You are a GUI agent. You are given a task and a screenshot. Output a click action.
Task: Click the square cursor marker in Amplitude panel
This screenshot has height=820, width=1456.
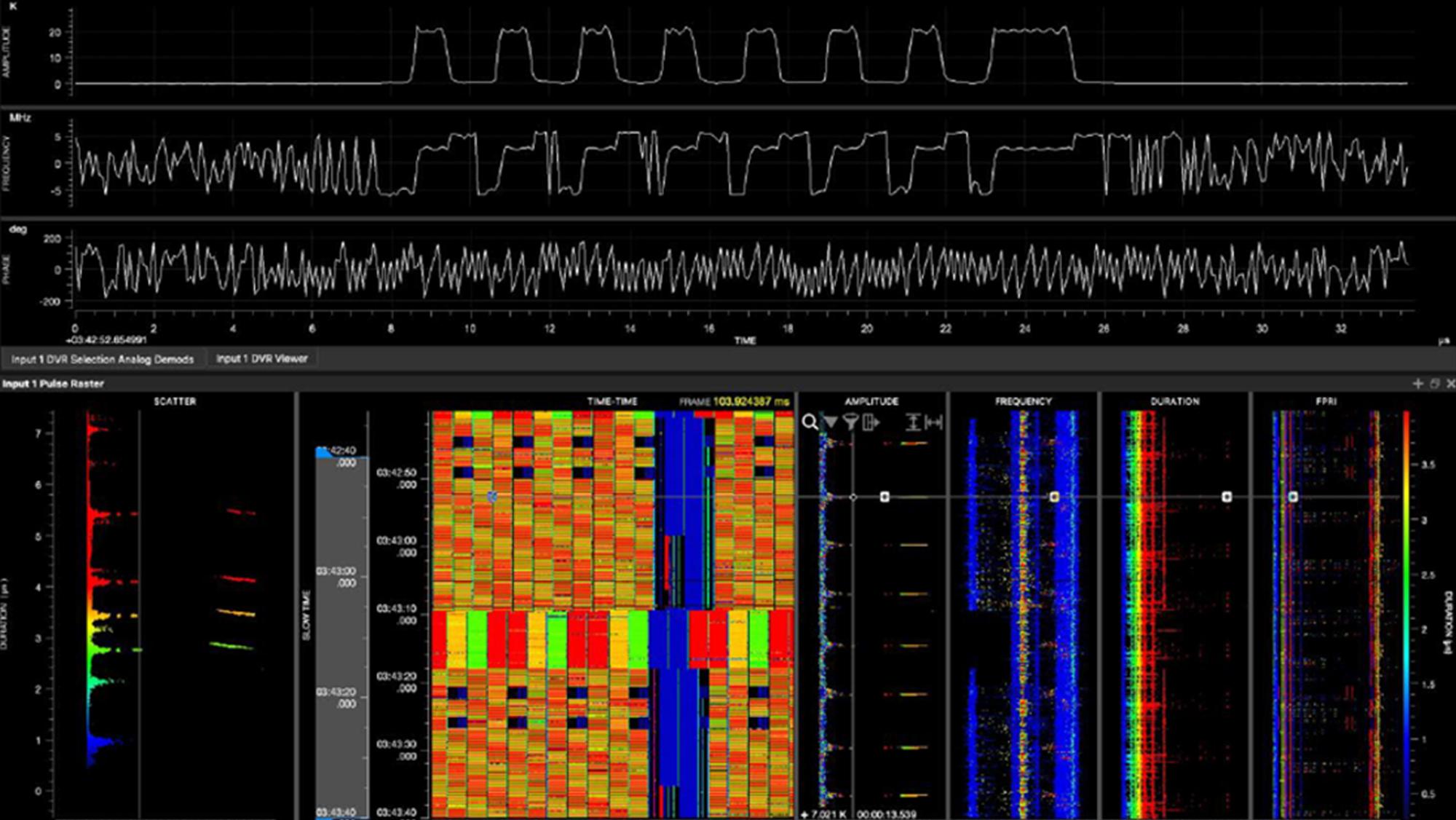[885, 497]
